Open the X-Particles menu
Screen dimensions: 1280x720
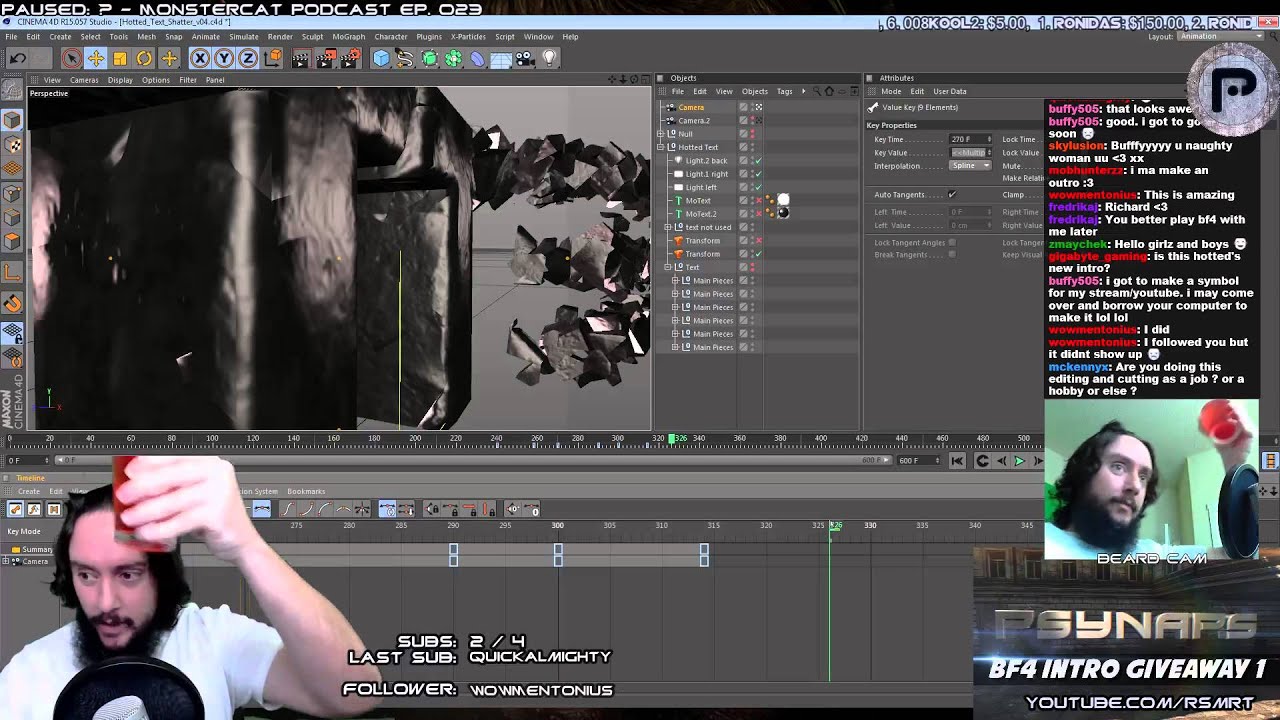pos(468,37)
